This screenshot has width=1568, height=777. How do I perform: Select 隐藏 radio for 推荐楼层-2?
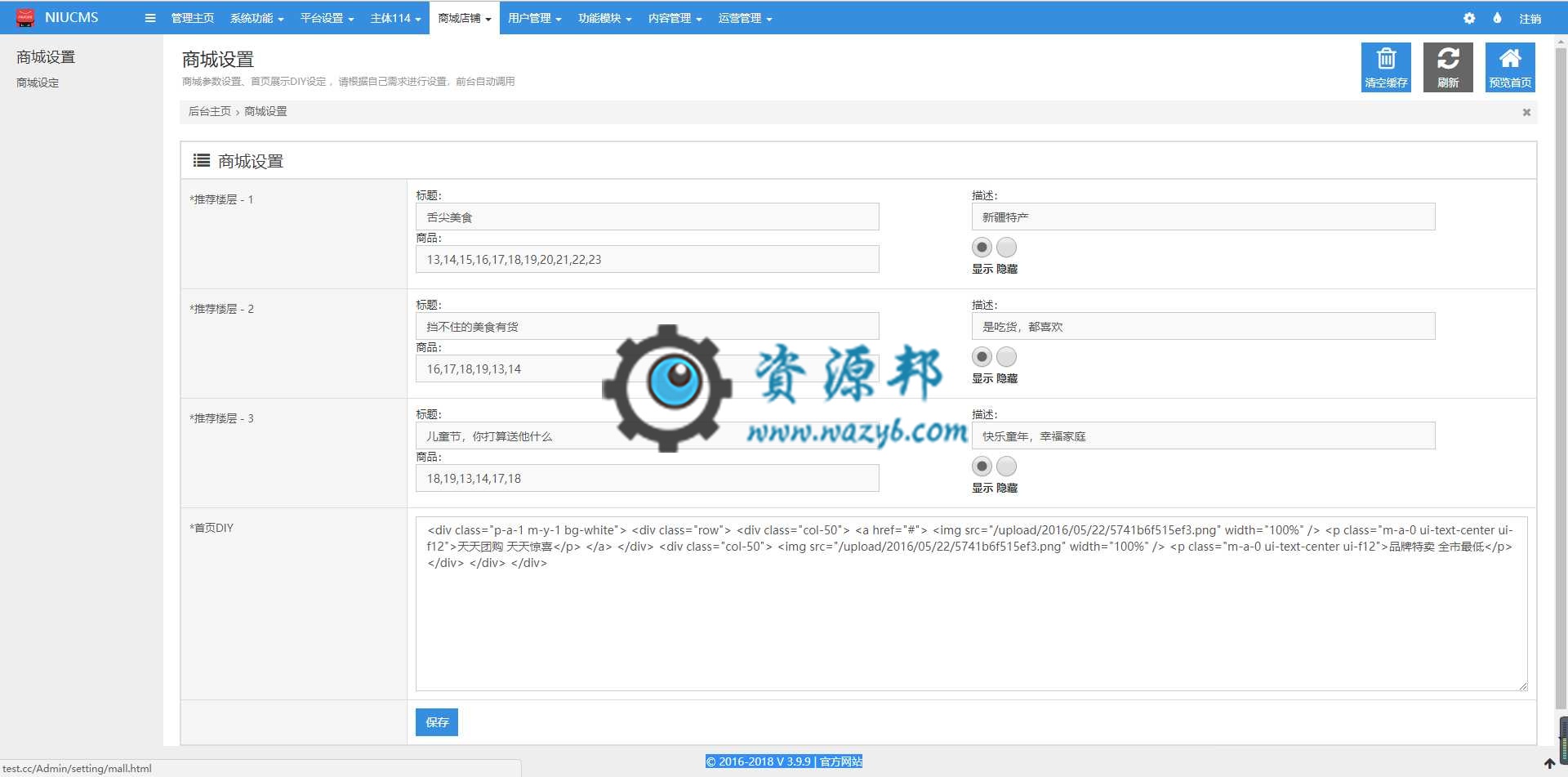1006,356
